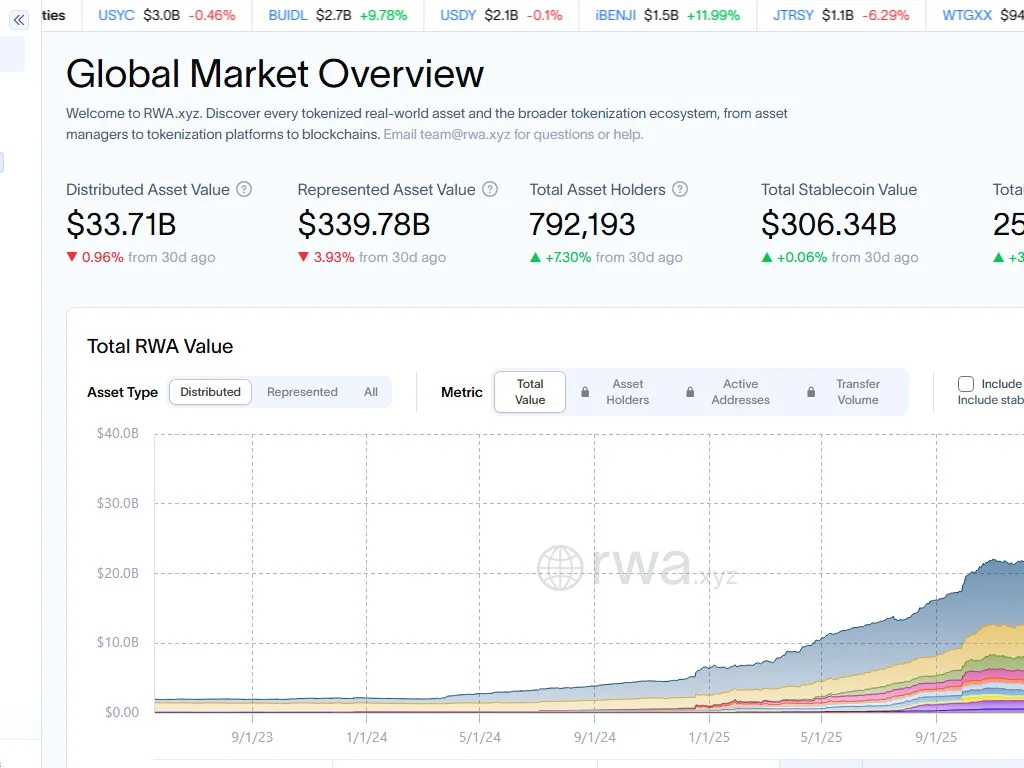Select Distributed asset type
The width and height of the screenshot is (1024, 768).
pos(210,392)
